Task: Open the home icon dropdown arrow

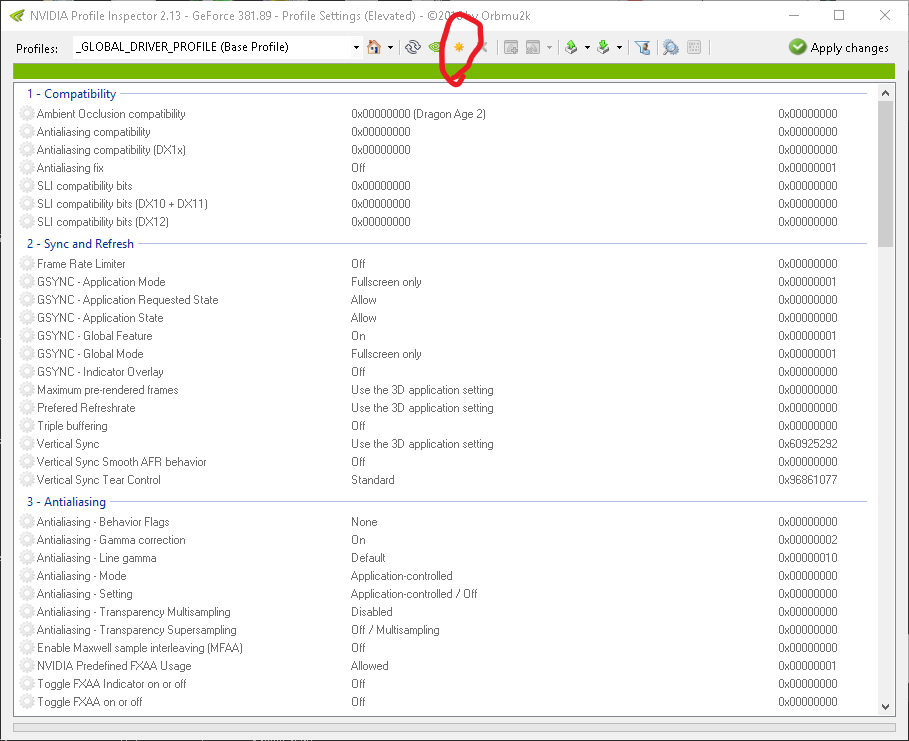Action: click(x=390, y=48)
